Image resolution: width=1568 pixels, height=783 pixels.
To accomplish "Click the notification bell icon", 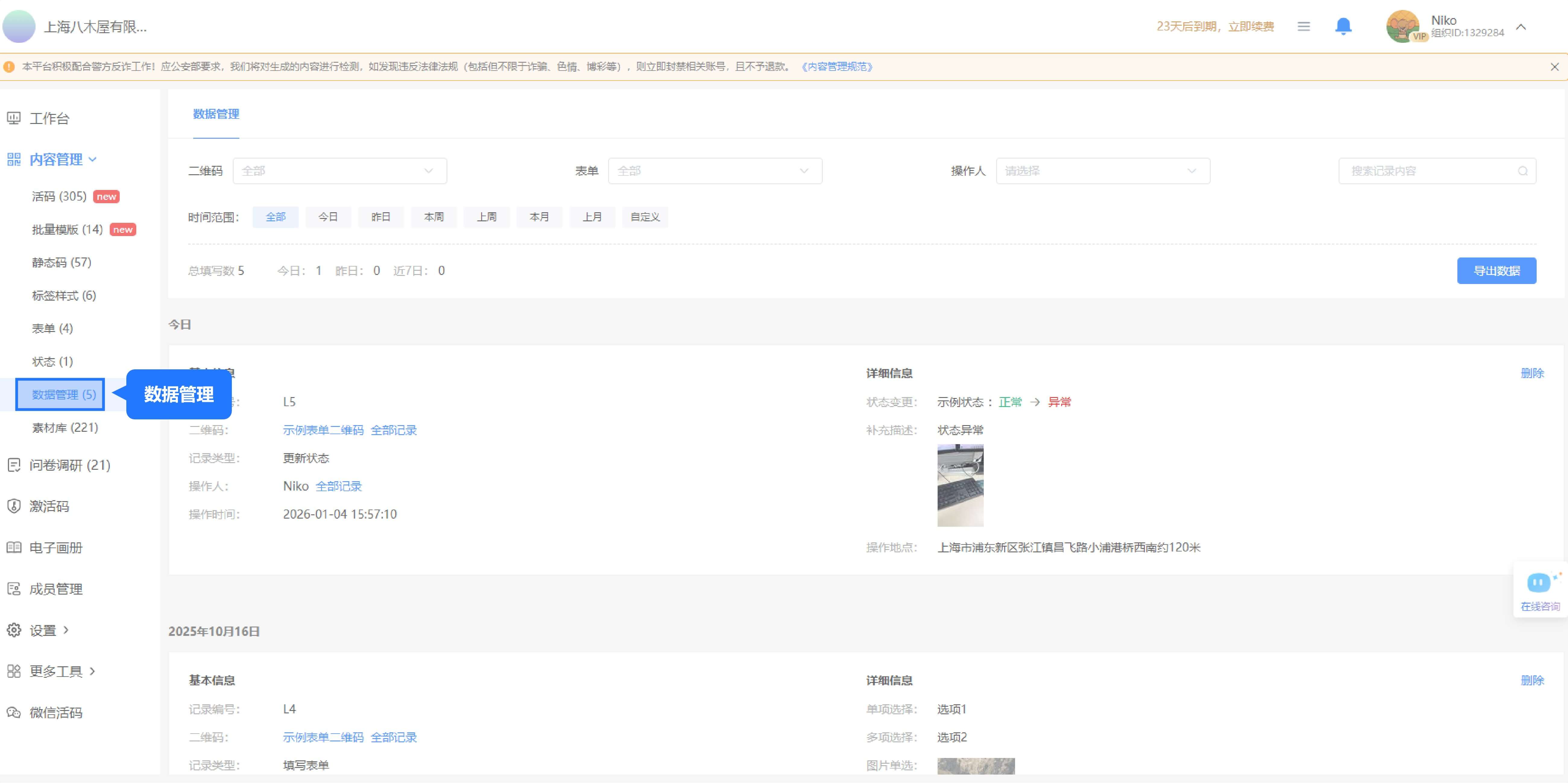I will [1343, 26].
